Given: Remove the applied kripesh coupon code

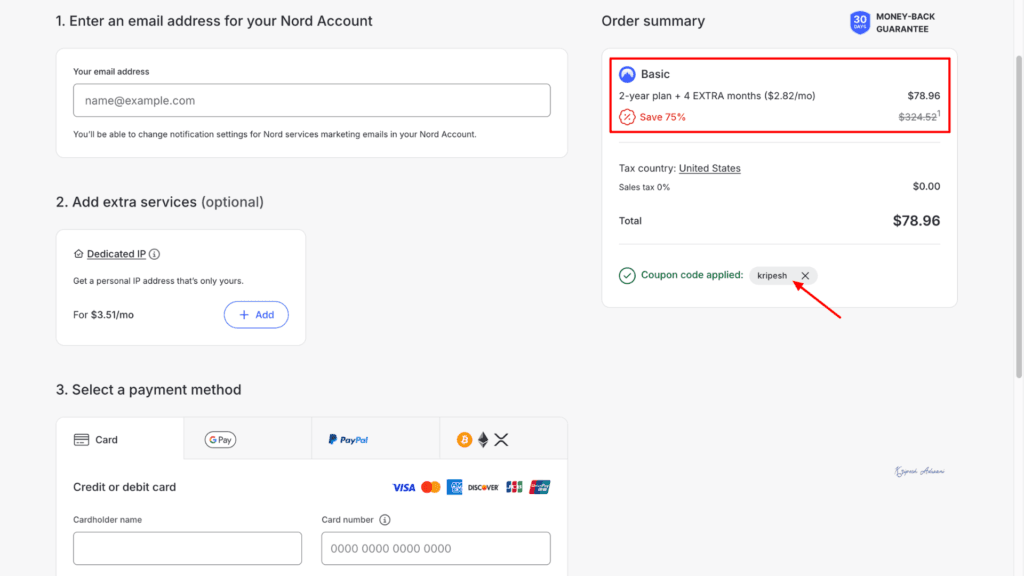Looking at the screenshot, I should 805,276.
